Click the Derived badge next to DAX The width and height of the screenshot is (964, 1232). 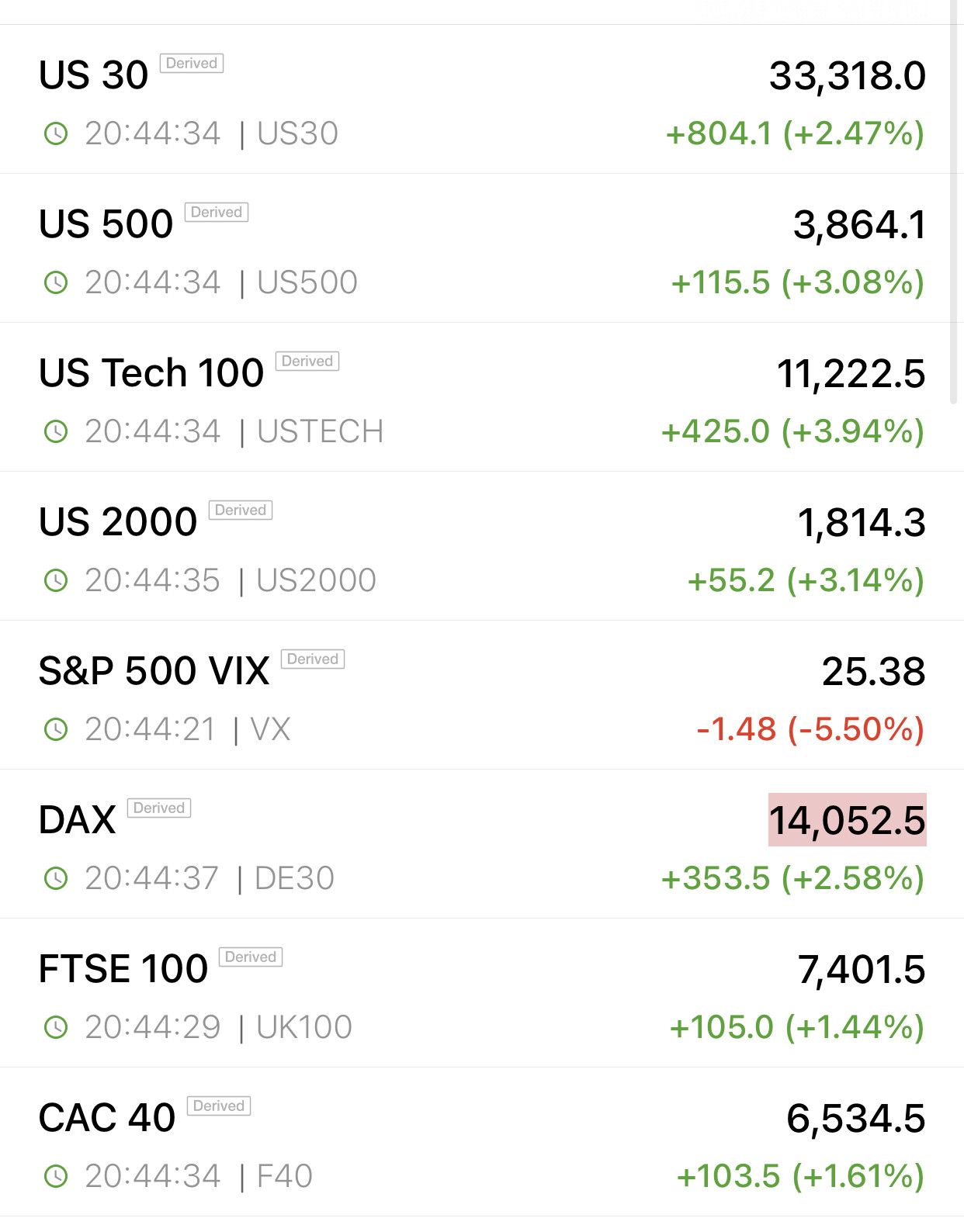tap(159, 808)
